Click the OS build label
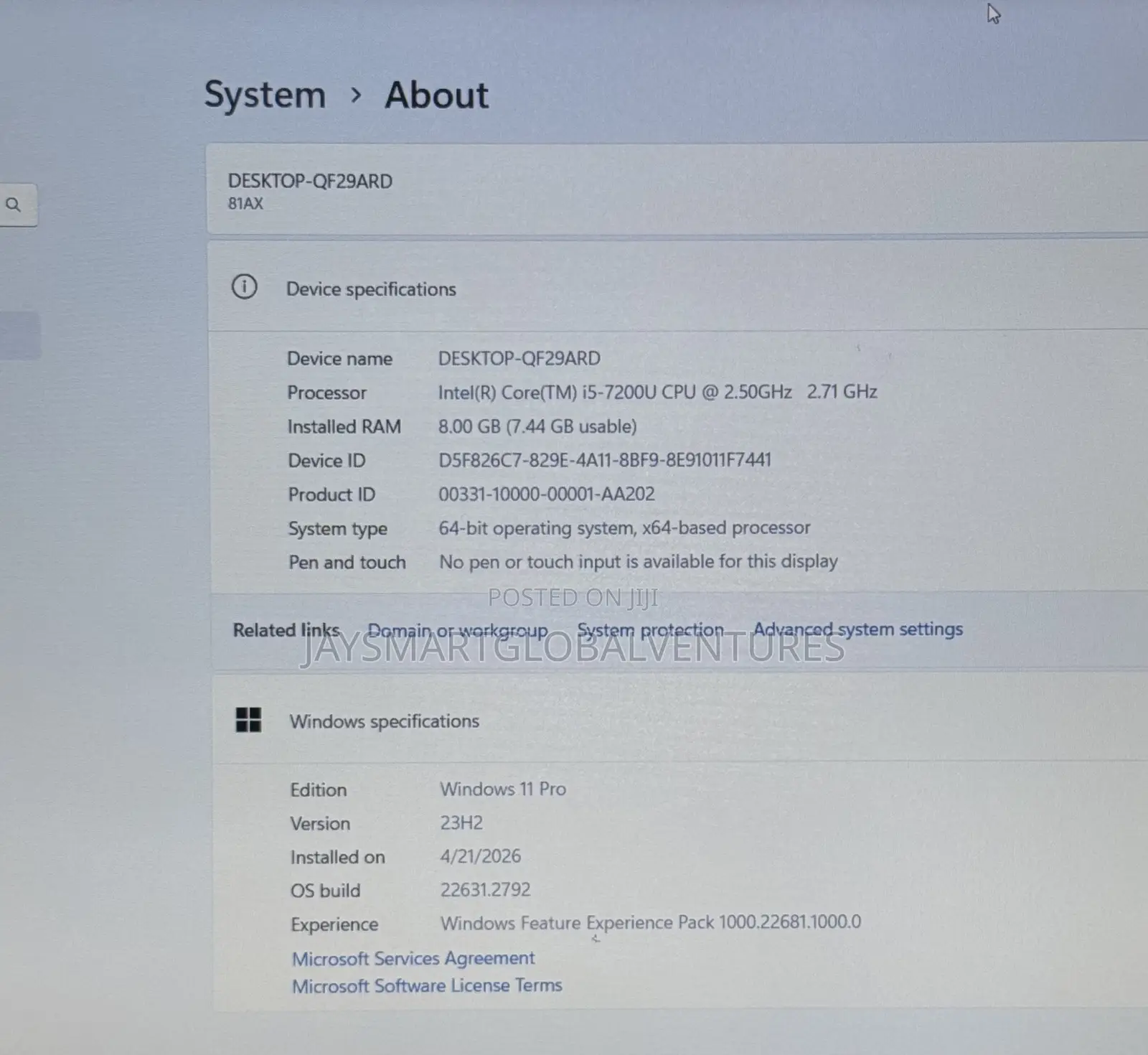This screenshot has height=1055, width=1148. coord(326,891)
